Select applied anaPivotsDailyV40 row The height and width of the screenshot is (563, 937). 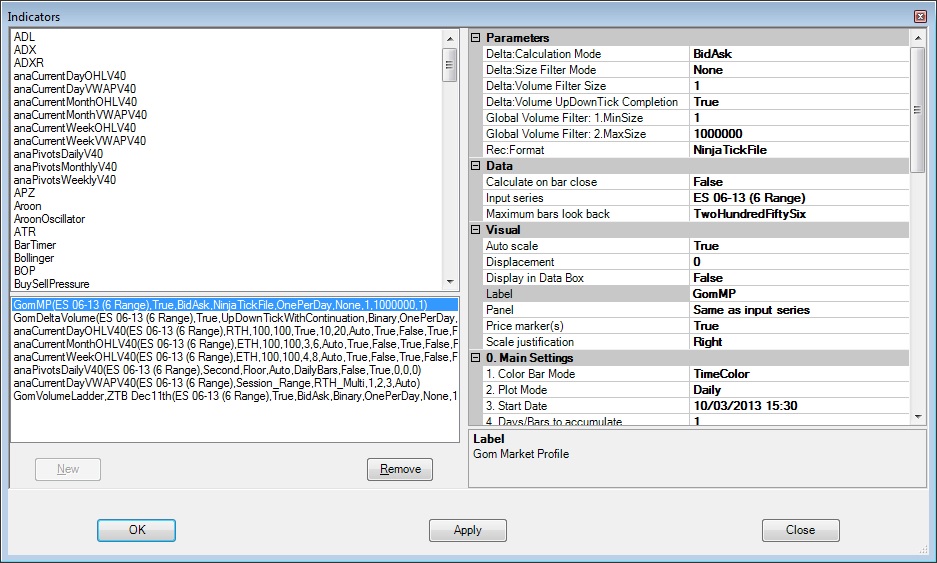tap(235, 370)
